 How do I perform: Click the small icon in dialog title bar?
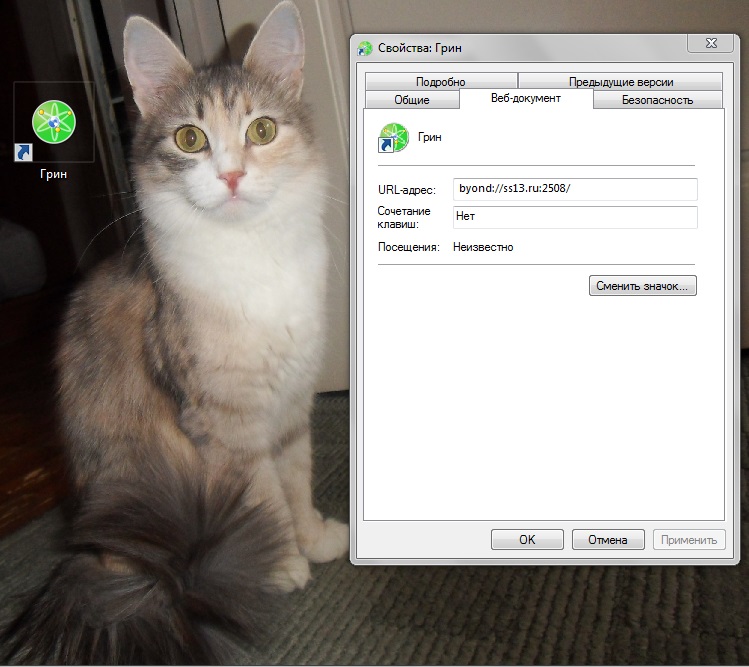(365, 47)
